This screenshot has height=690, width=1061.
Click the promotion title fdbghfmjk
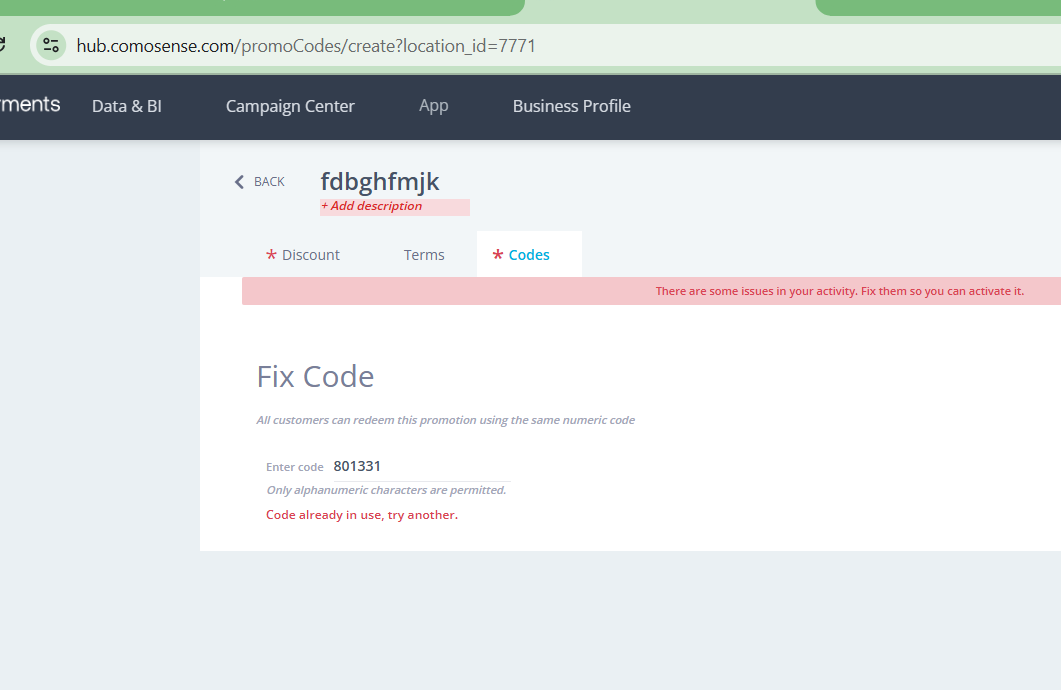379,181
